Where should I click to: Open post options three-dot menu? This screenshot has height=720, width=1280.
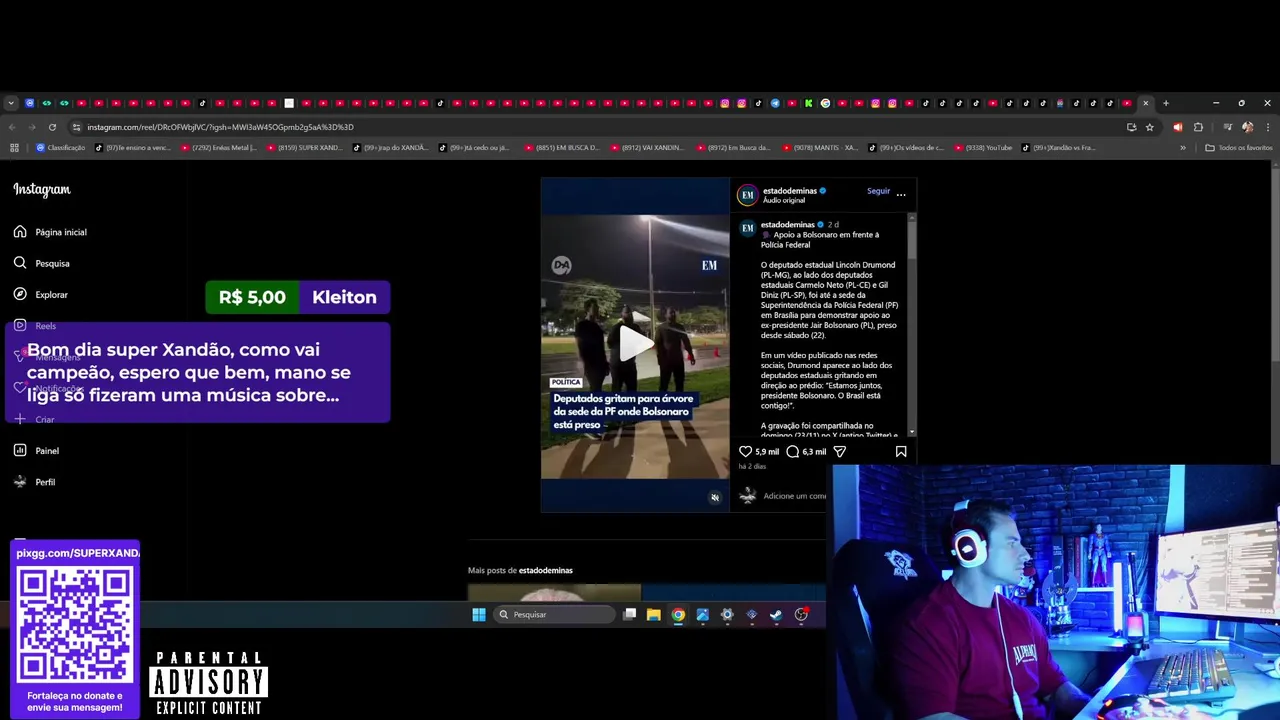pyautogui.click(x=901, y=194)
